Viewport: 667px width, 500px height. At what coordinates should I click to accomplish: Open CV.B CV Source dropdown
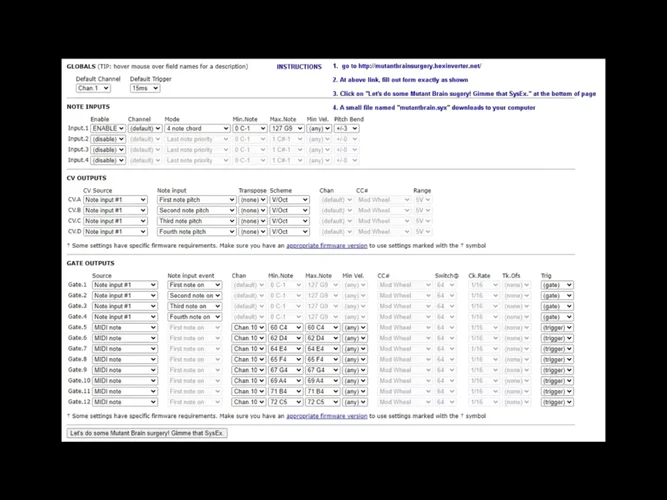click(115, 210)
